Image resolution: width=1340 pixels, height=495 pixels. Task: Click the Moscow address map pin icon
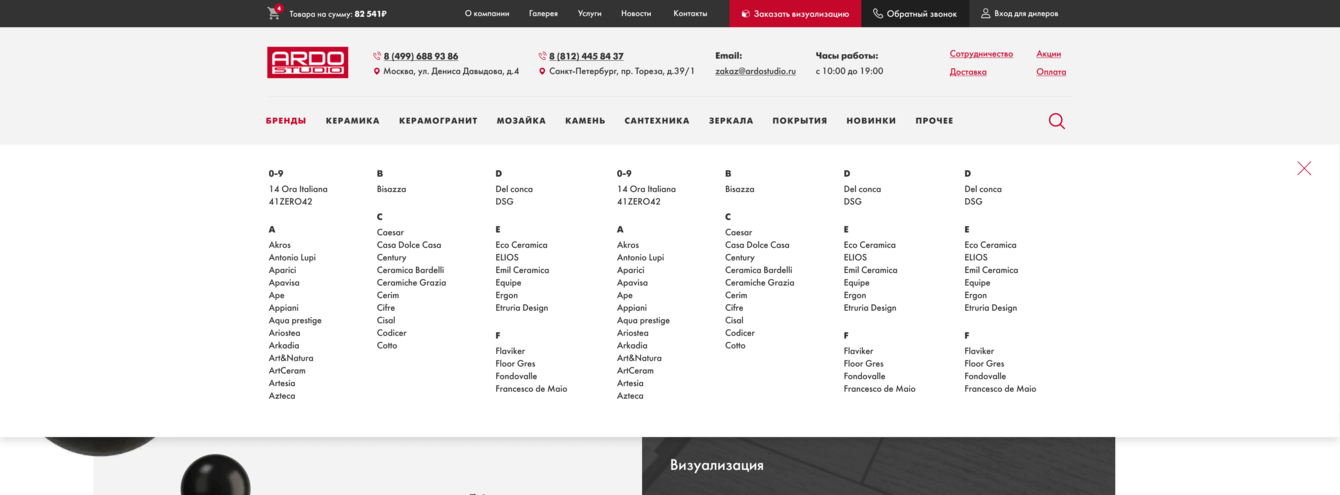pos(377,71)
